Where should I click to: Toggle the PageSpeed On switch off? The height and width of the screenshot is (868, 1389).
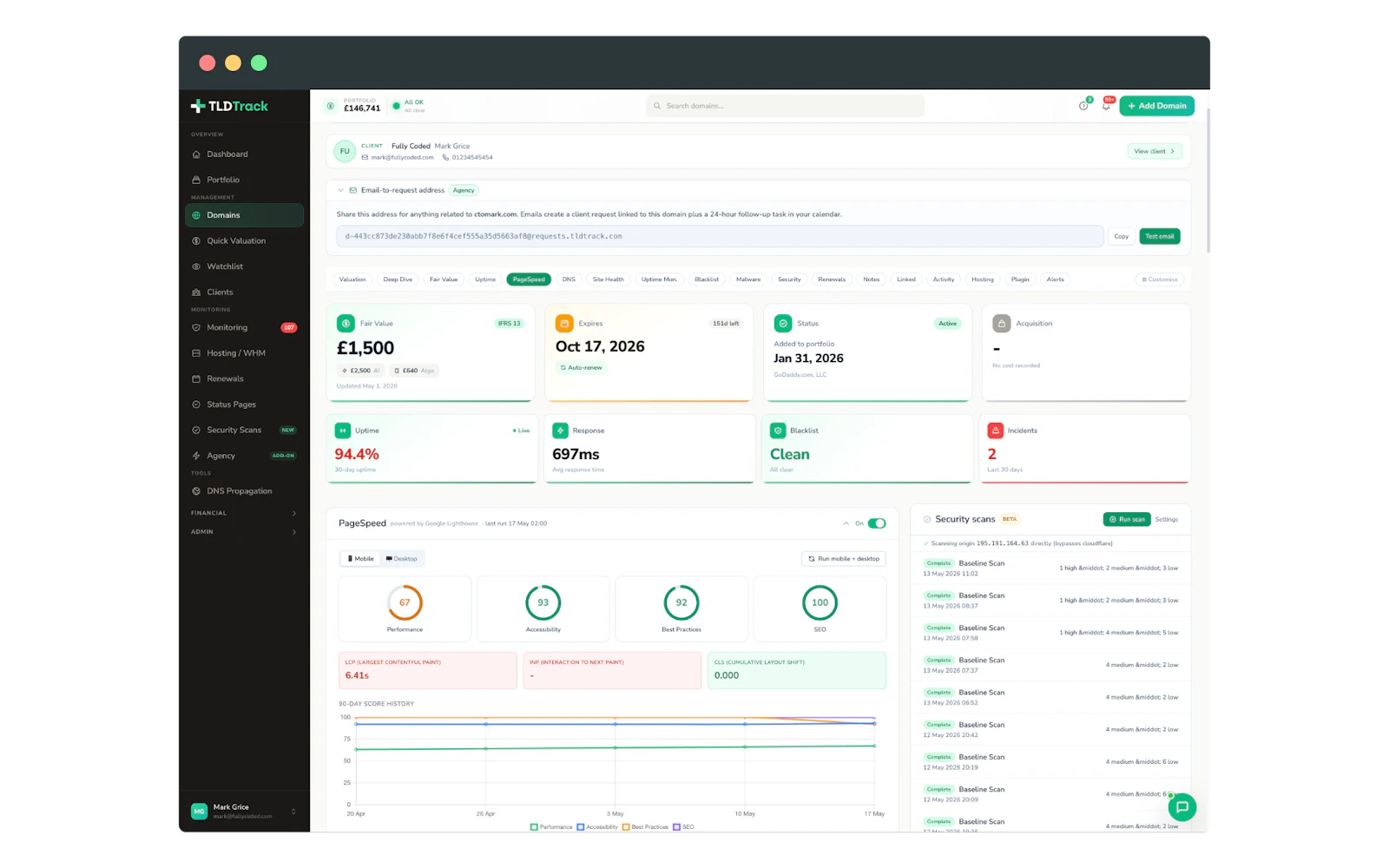[877, 523]
